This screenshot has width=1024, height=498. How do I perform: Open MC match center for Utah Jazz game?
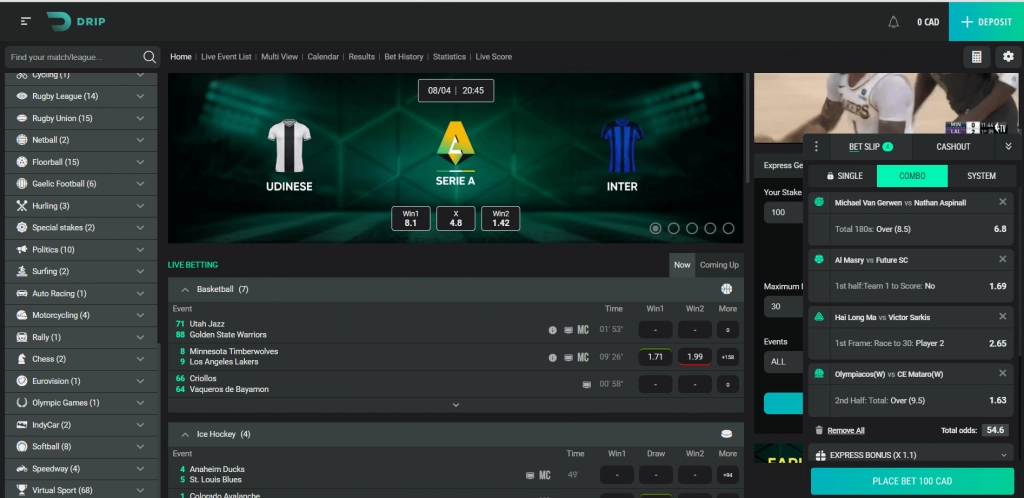[583, 330]
